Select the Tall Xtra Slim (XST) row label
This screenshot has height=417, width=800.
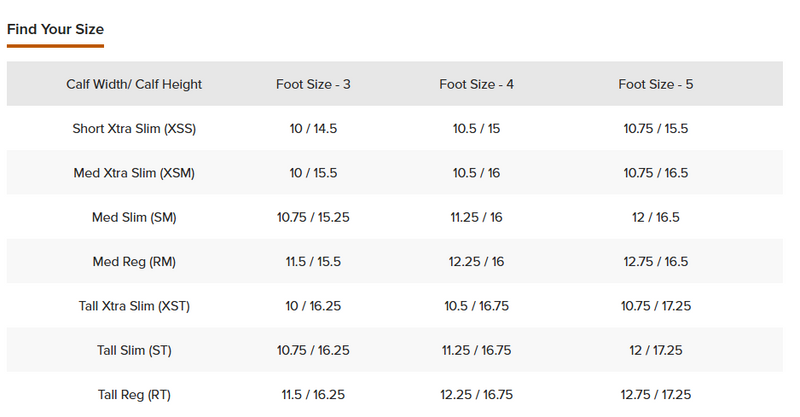134,306
